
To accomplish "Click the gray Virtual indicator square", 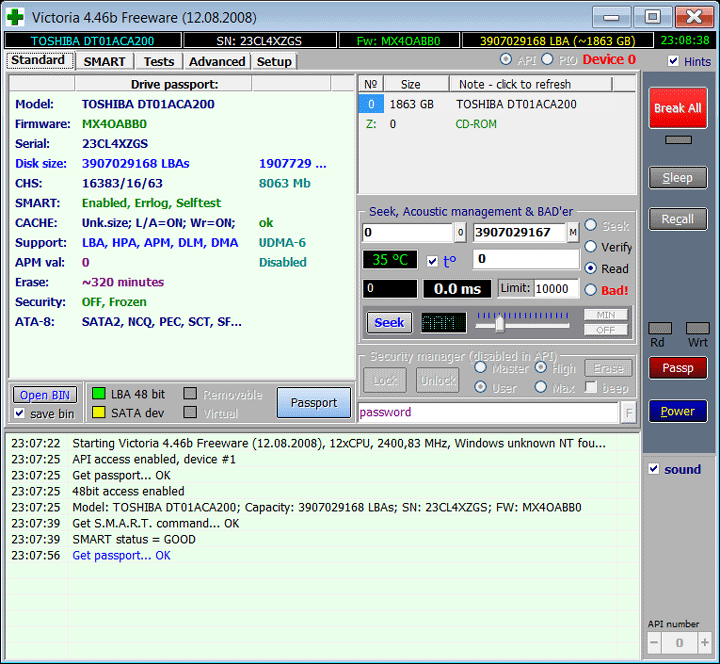I will tap(190, 412).
